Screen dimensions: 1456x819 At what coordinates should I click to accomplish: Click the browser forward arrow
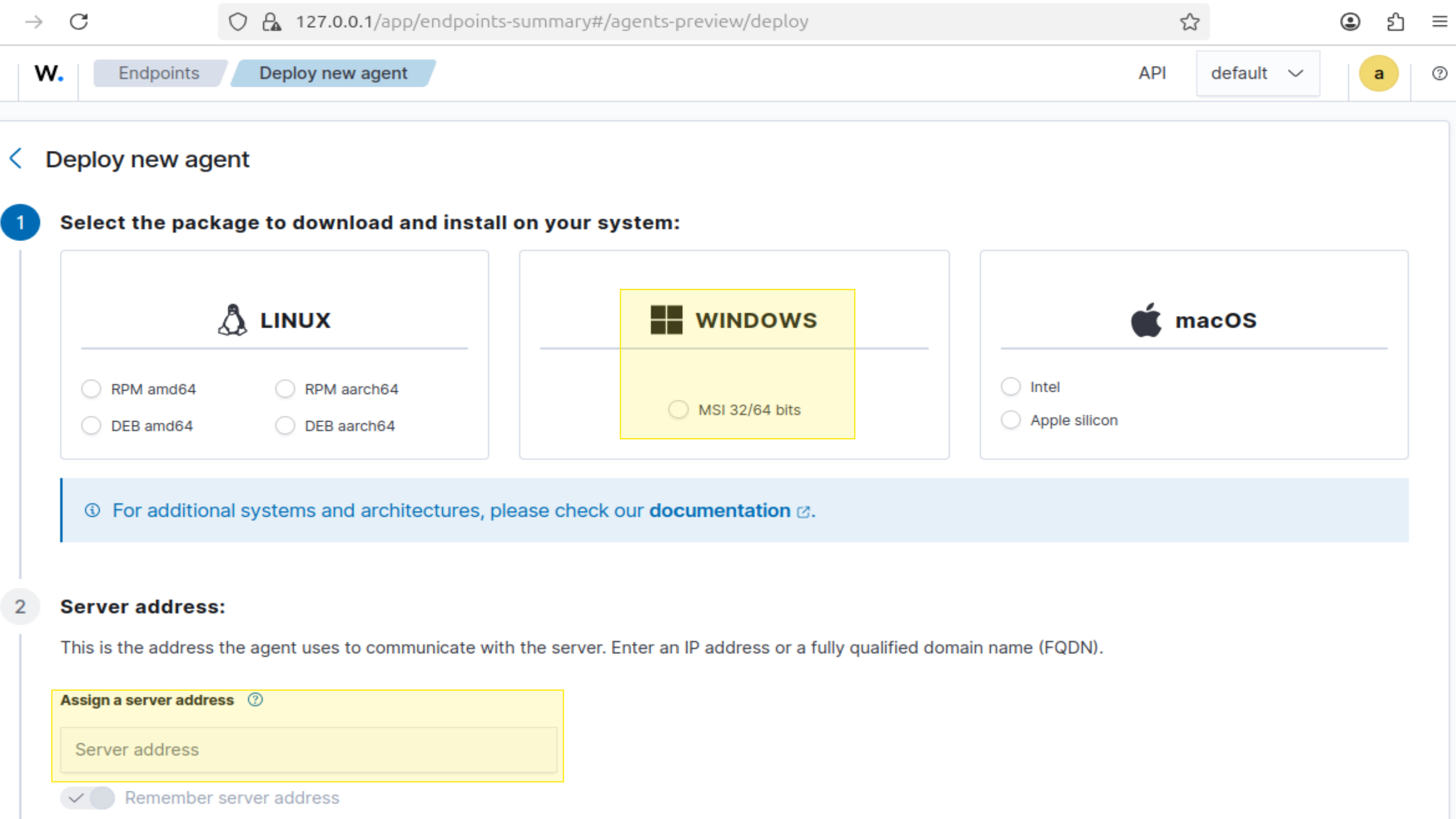(x=34, y=22)
